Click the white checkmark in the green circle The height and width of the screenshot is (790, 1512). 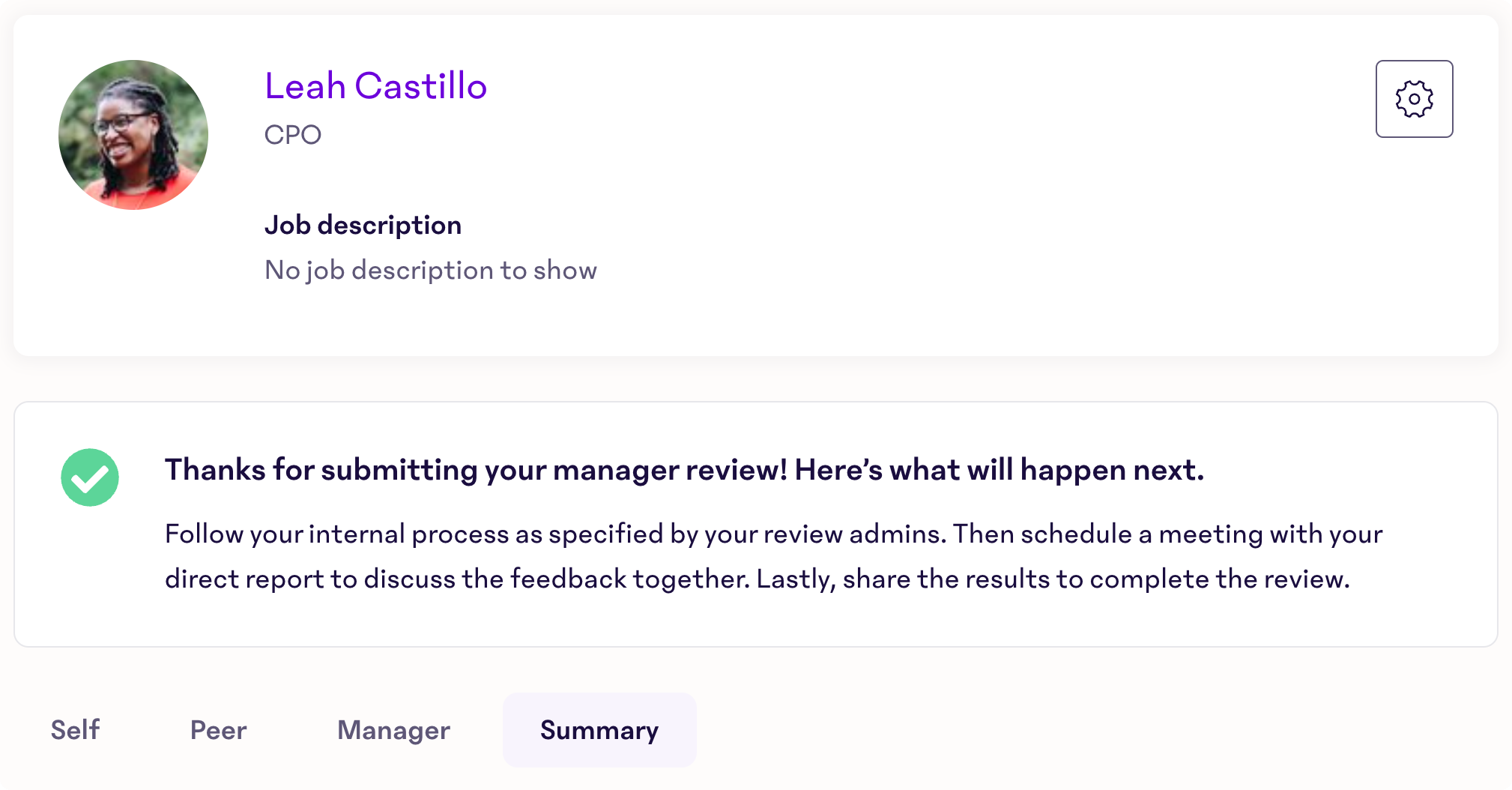pyautogui.click(x=90, y=478)
